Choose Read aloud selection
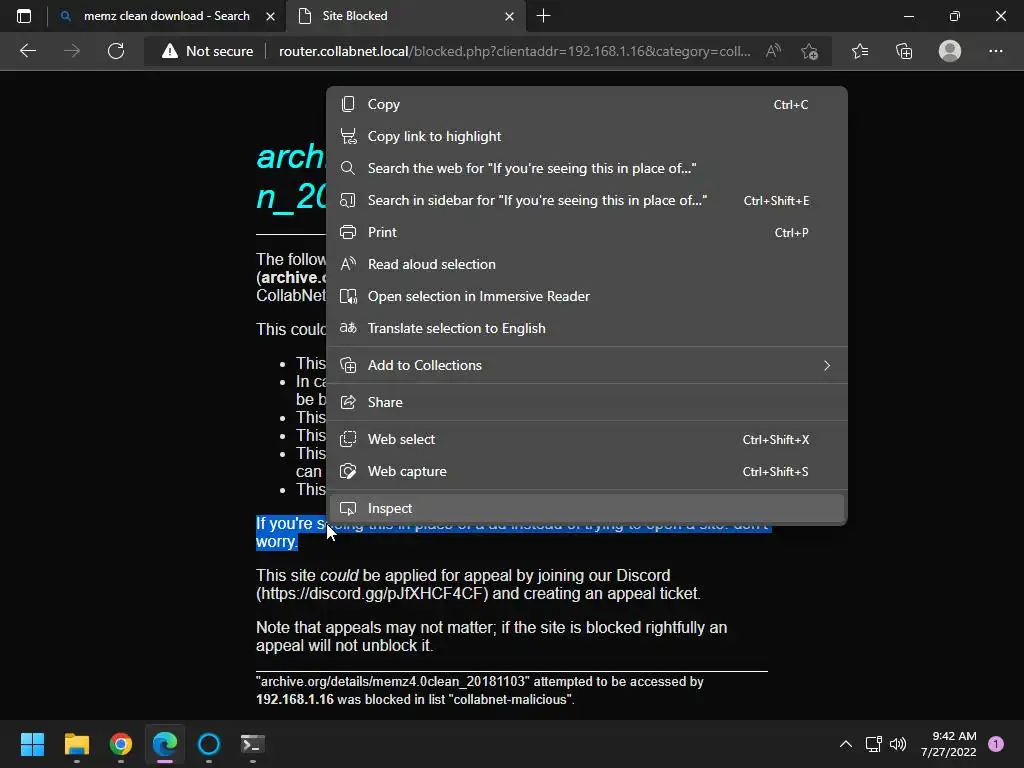The height and width of the screenshot is (768, 1024). point(586,264)
